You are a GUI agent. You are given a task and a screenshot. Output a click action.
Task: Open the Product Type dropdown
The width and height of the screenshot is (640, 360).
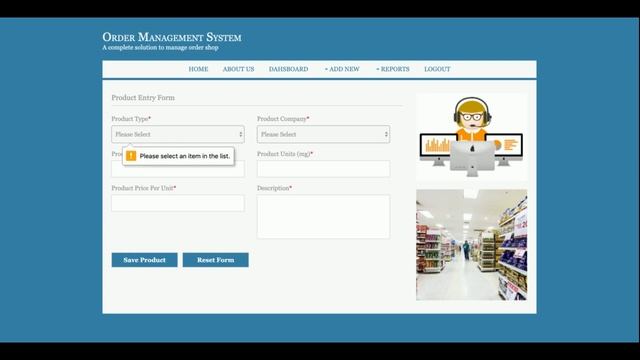pos(178,134)
